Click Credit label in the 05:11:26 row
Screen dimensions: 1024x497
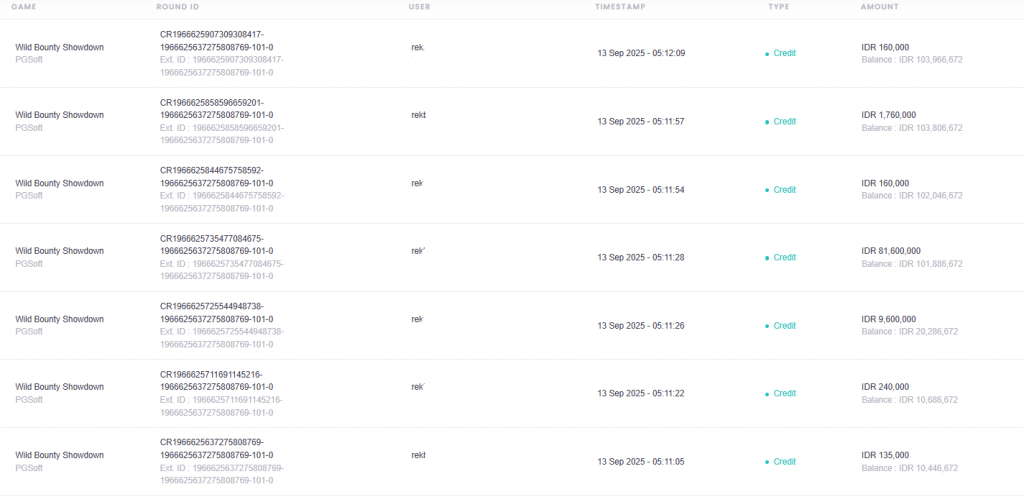[x=784, y=325]
